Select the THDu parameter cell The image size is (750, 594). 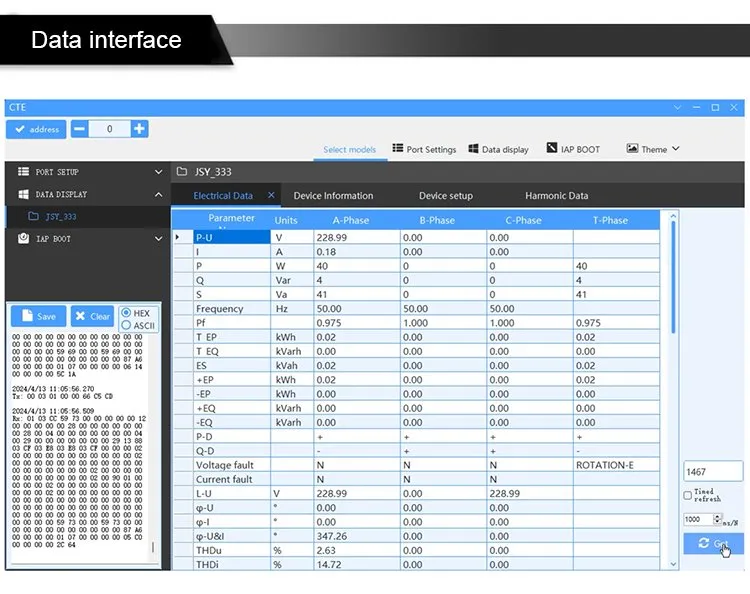coord(232,550)
